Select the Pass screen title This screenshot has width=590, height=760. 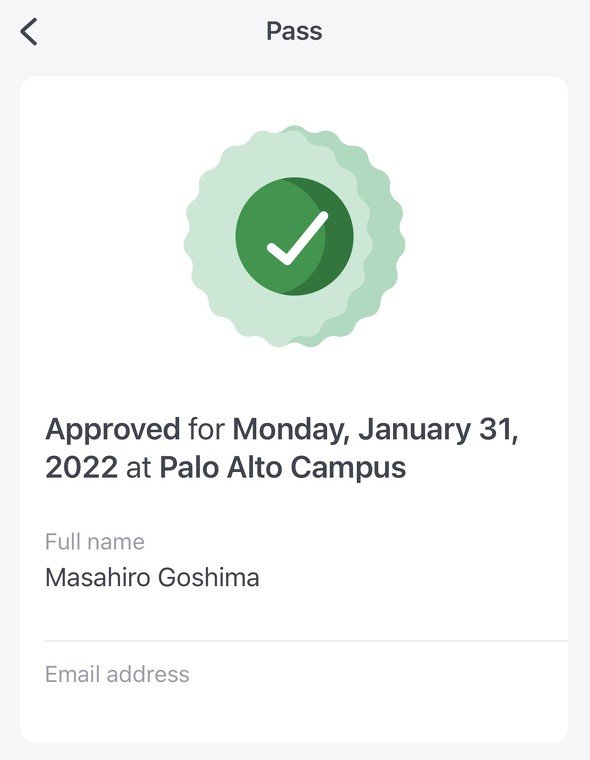coord(294,32)
